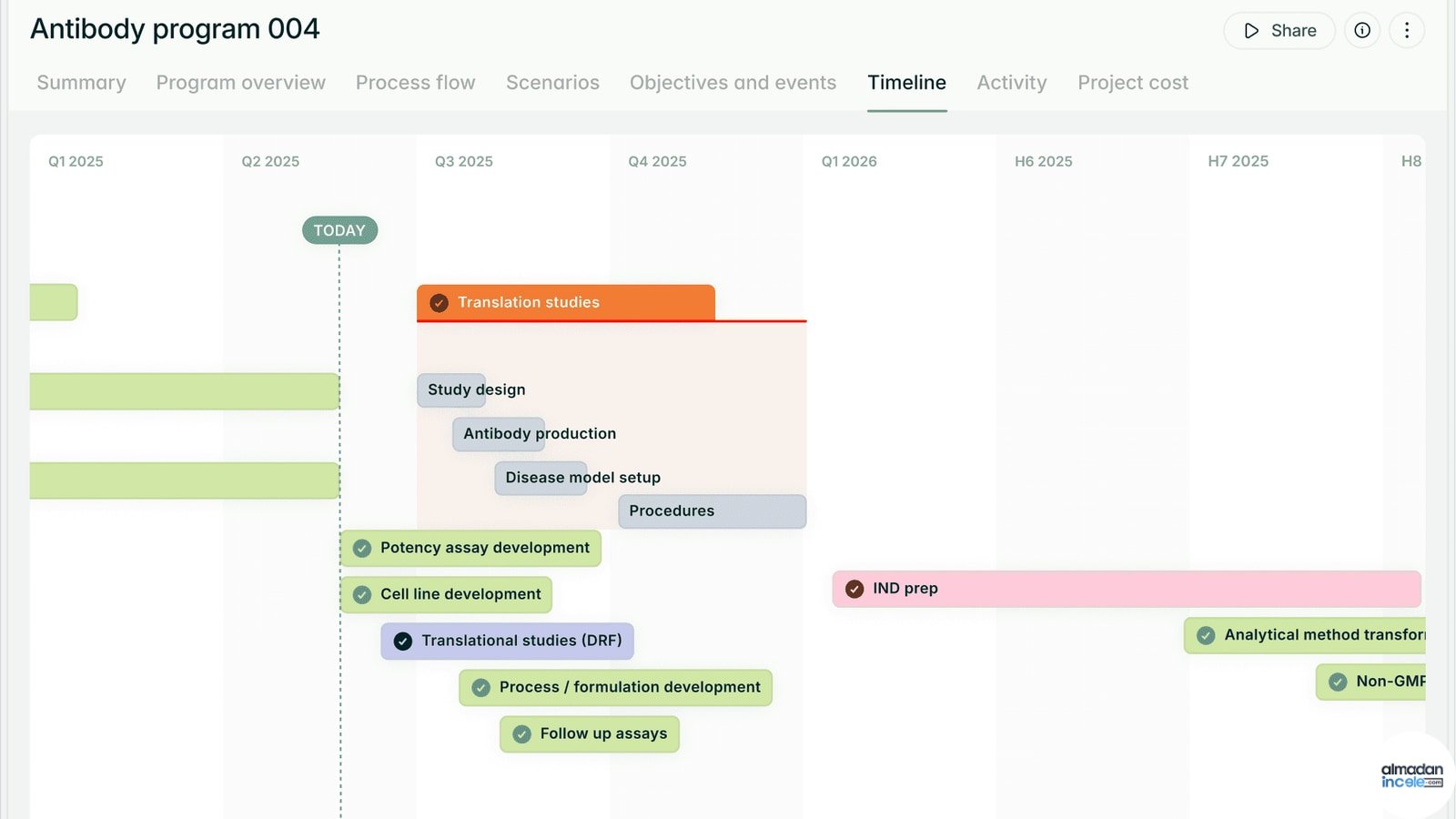Click the Antibody program 004 title
Viewport: 1456px width, 819px height.
(175, 29)
